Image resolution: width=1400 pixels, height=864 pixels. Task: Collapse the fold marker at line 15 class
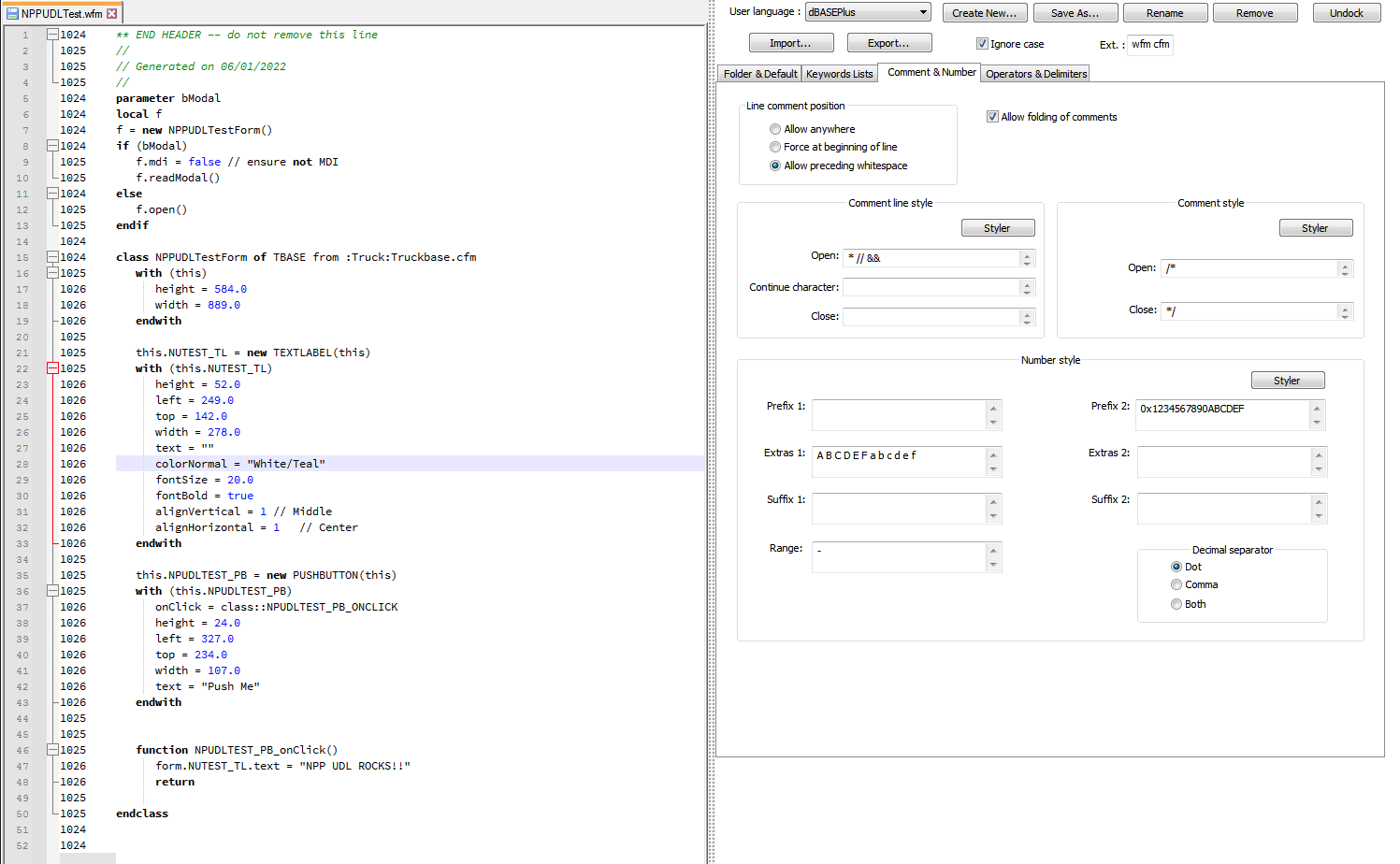[53, 257]
